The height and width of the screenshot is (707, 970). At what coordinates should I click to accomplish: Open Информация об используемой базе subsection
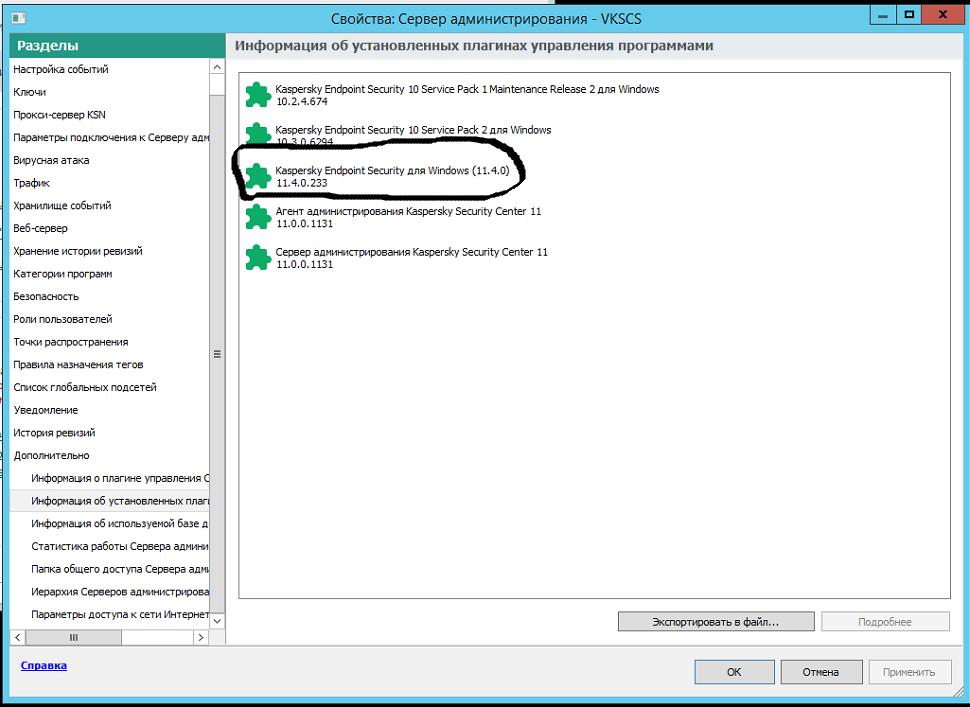(x=120, y=524)
